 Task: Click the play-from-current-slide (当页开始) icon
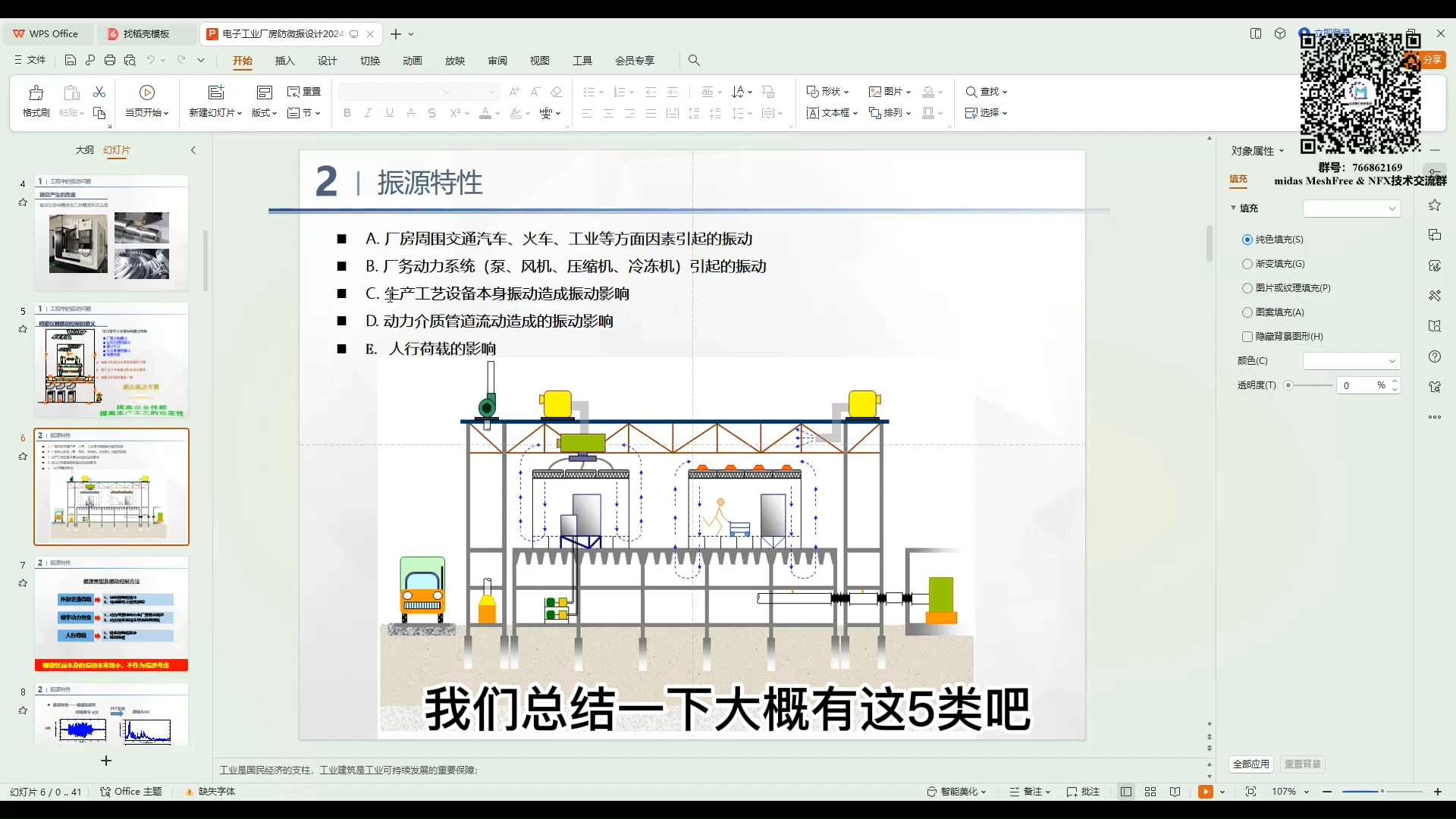click(147, 93)
